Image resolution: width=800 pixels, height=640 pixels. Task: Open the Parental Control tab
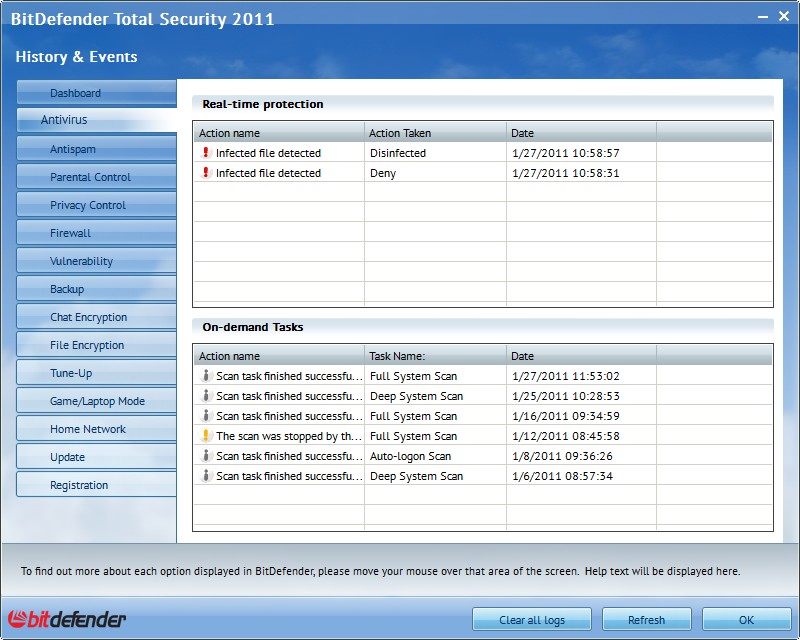(x=96, y=177)
